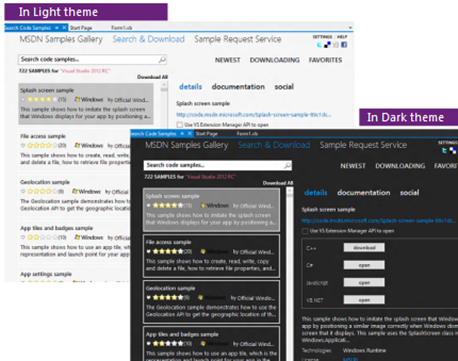Show NEWEST samples in Dark window
Viewport: 458px width, 361px height.
coord(353,166)
